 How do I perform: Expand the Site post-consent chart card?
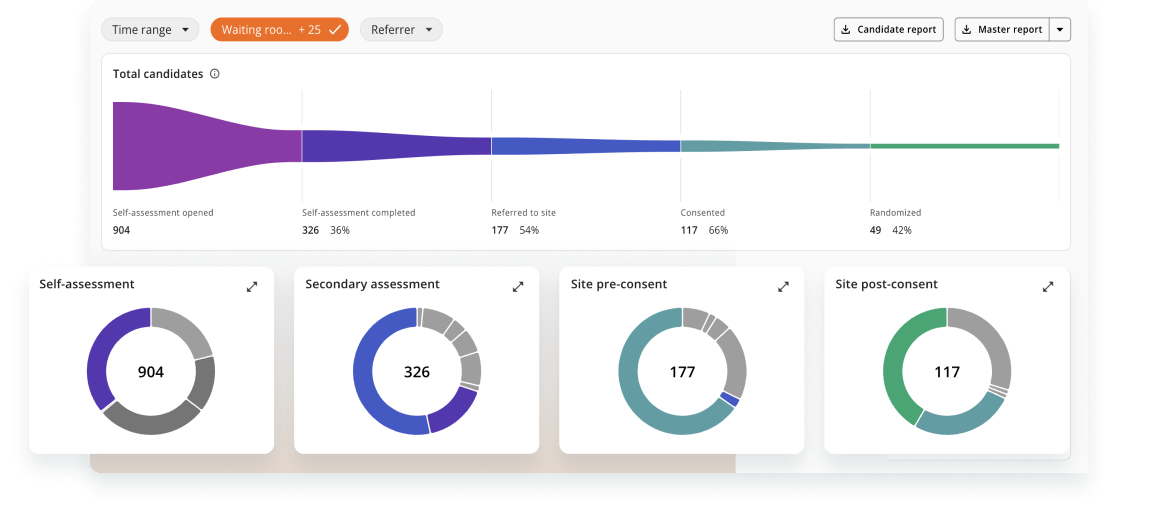[1048, 287]
